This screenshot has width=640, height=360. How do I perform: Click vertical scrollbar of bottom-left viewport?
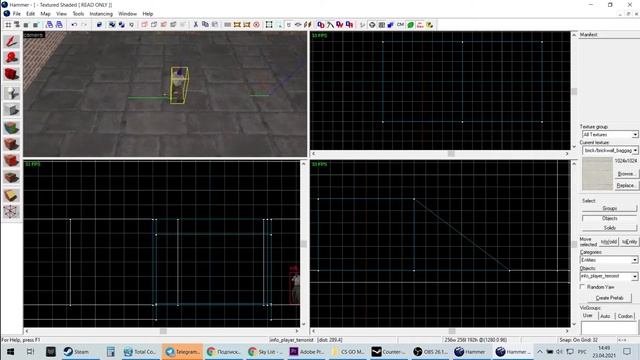pos(303,244)
